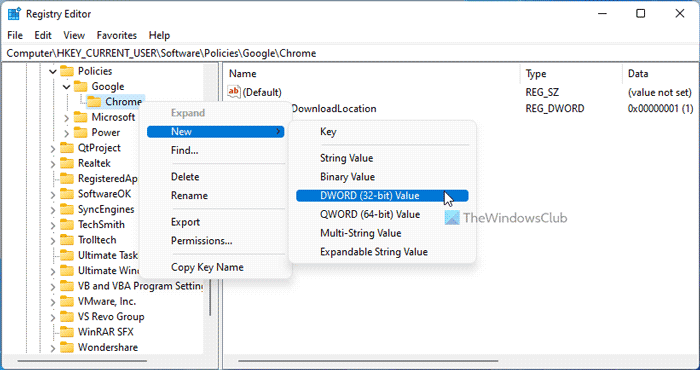Click the Ultimate Task folder icon
Image resolution: width=700 pixels, height=370 pixels.
(67, 255)
